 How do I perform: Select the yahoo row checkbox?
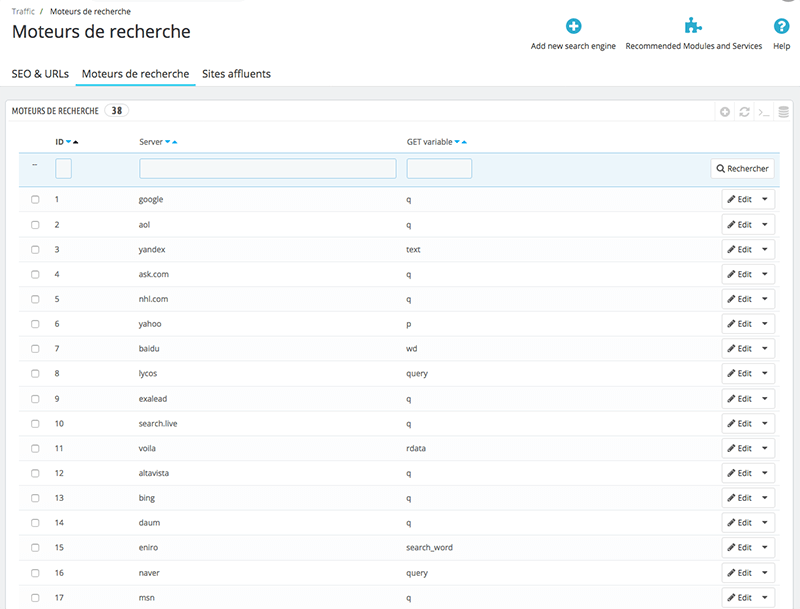[35, 324]
